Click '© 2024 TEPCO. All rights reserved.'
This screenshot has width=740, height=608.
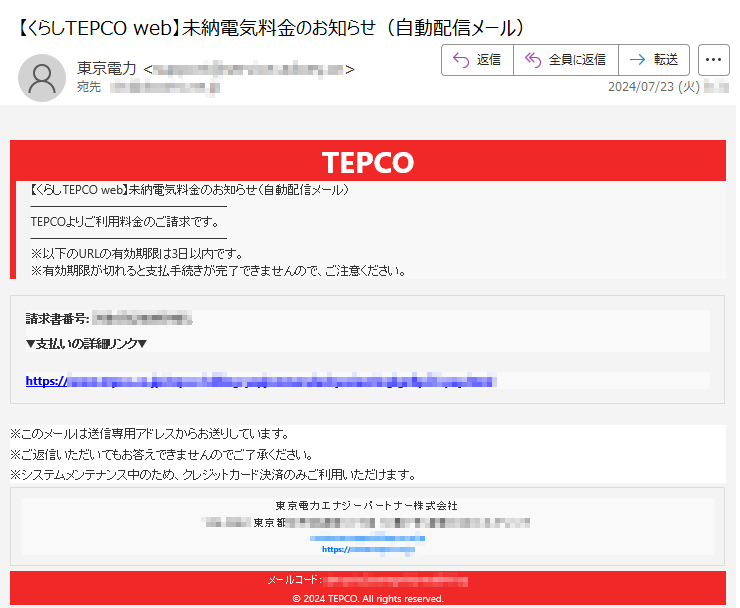[x=368, y=599]
